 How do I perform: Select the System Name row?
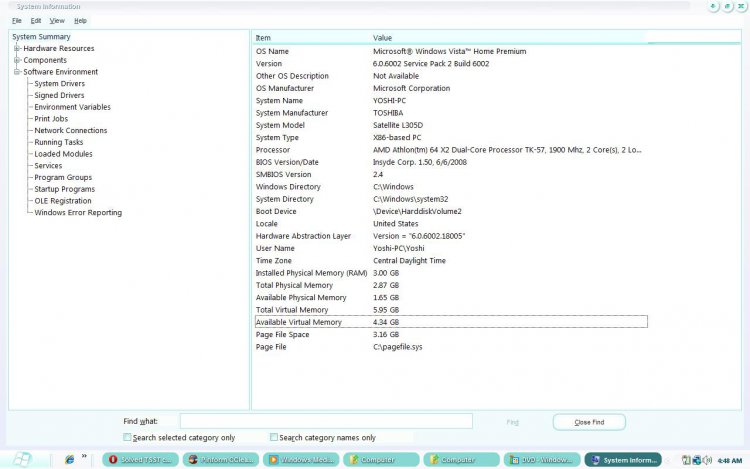[x=451, y=101]
